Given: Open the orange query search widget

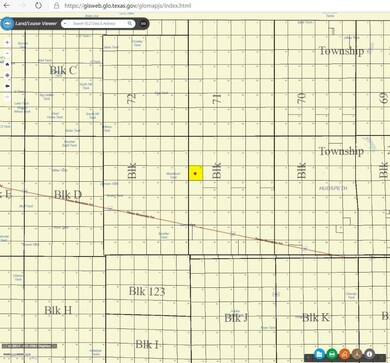Looking at the screenshot, I should click(x=344, y=354).
